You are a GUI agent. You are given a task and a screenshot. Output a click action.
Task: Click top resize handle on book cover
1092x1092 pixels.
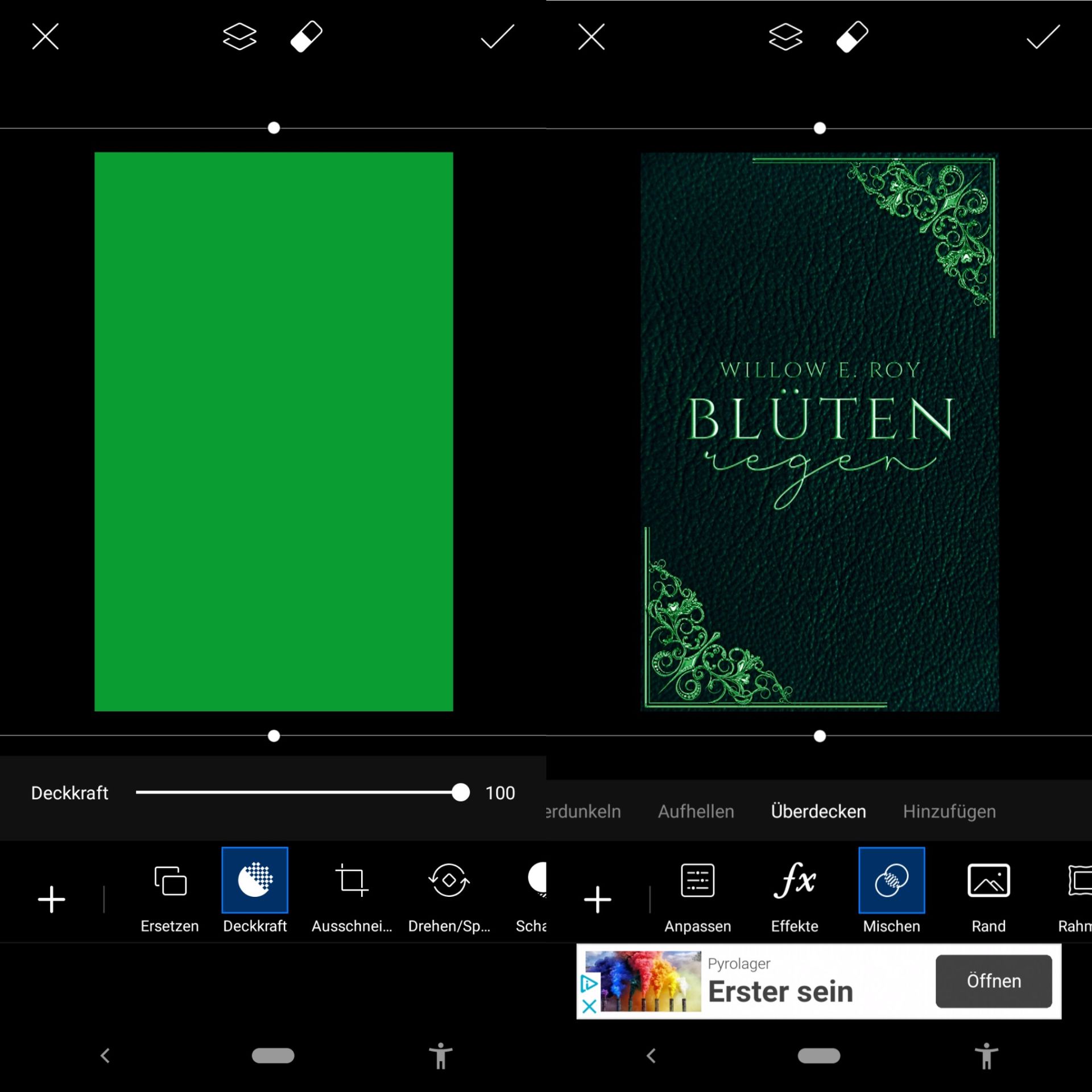[x=820, y=128]
